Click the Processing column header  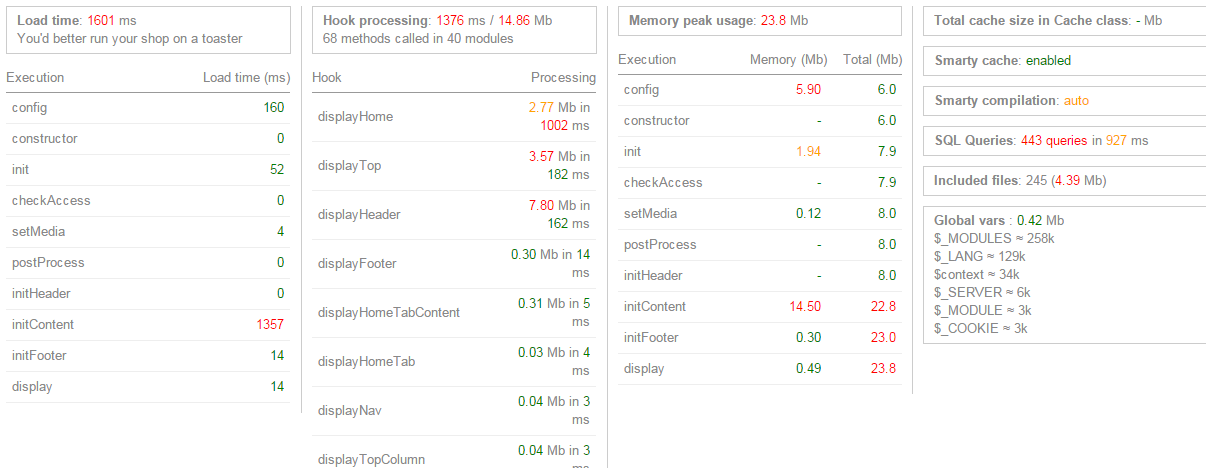tap(563, 78)
